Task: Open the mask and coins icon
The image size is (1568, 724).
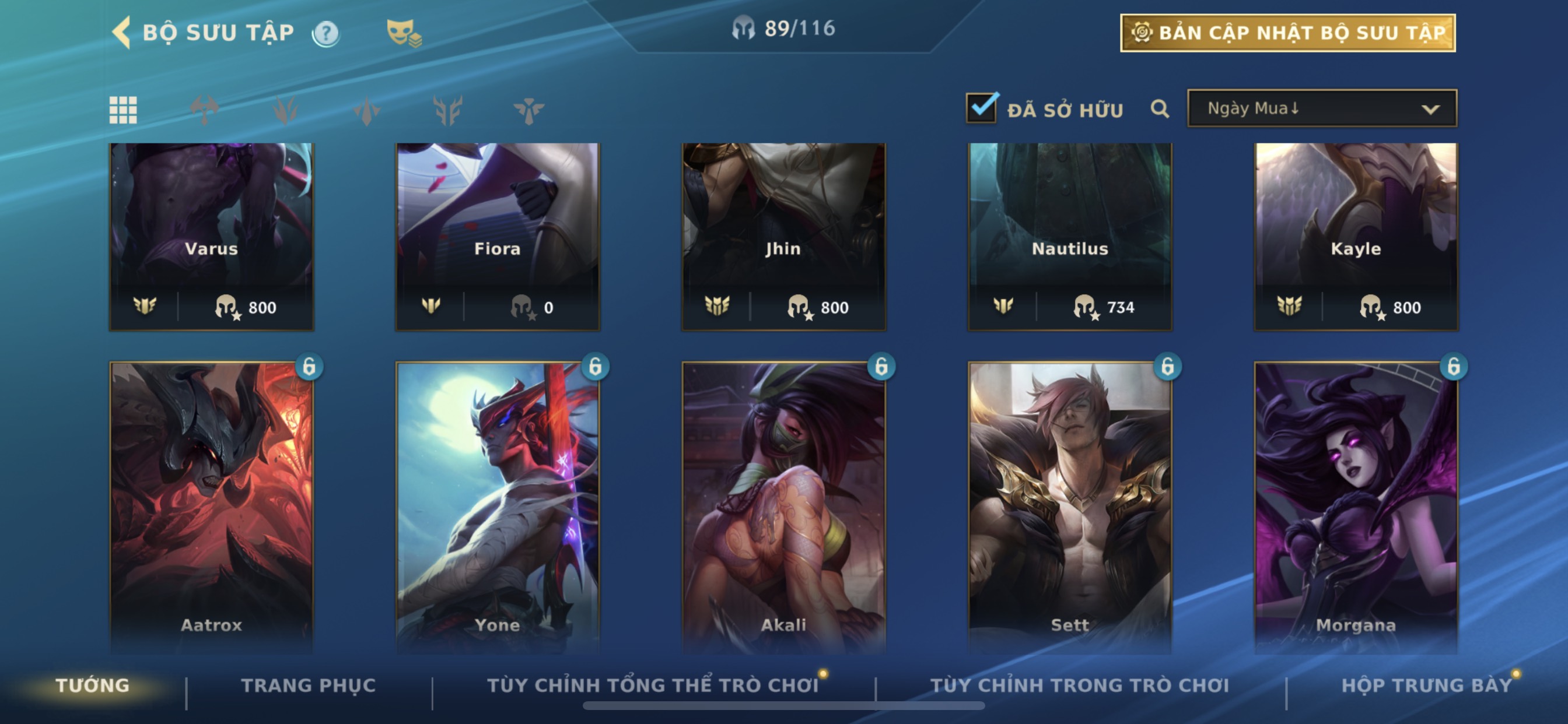Action: [404, 33]
